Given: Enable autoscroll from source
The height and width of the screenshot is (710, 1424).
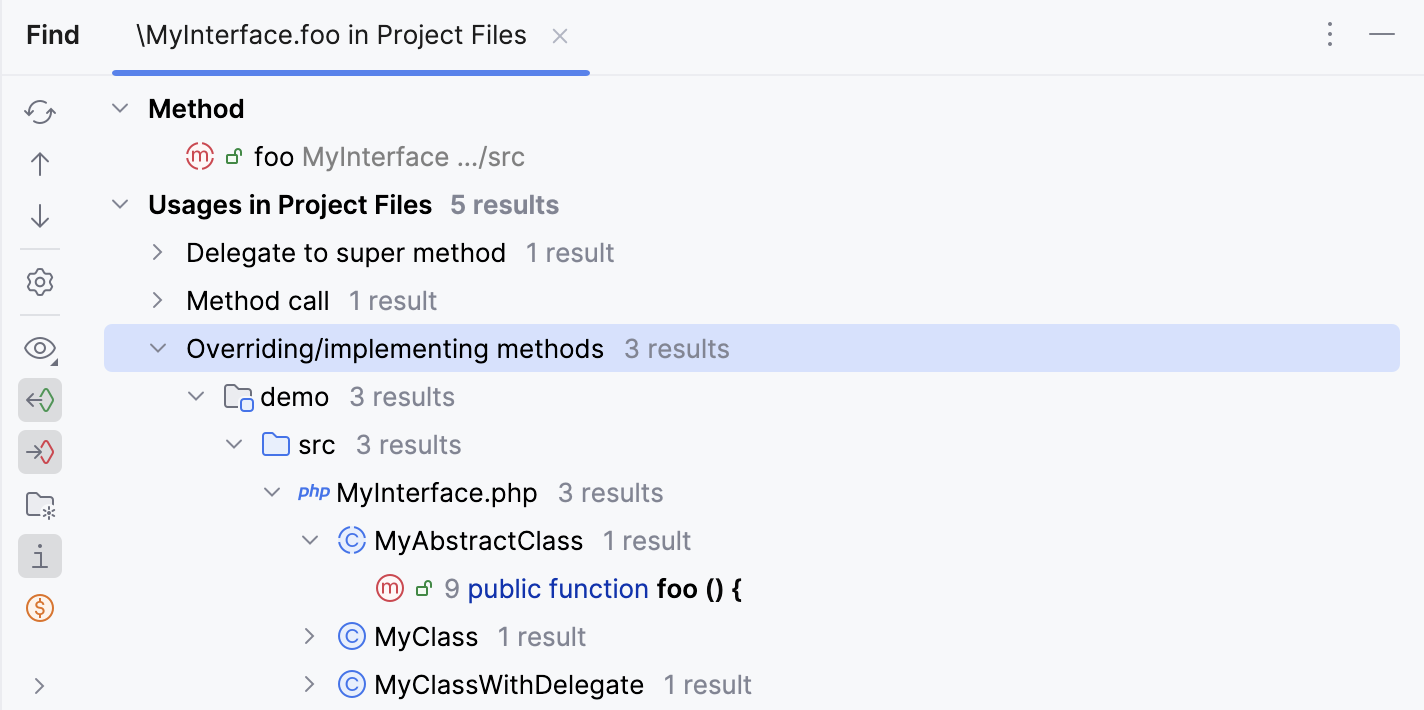Looking at the screenshot, I should (39, 451).
